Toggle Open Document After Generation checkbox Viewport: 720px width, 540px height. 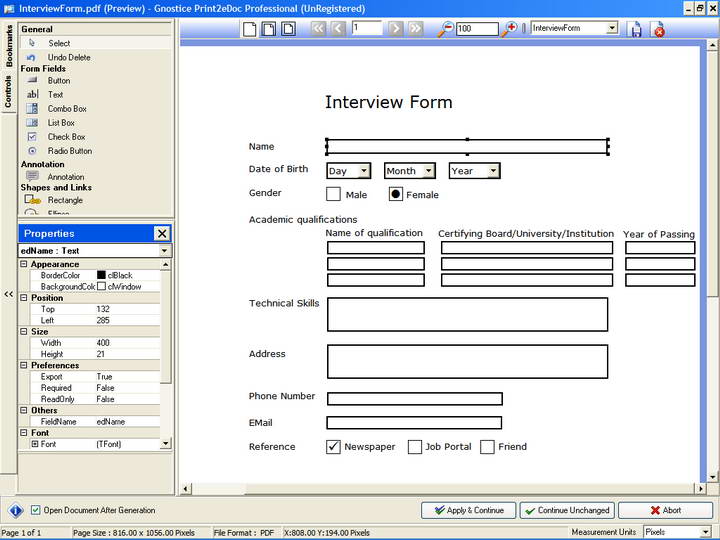(35, 510)
